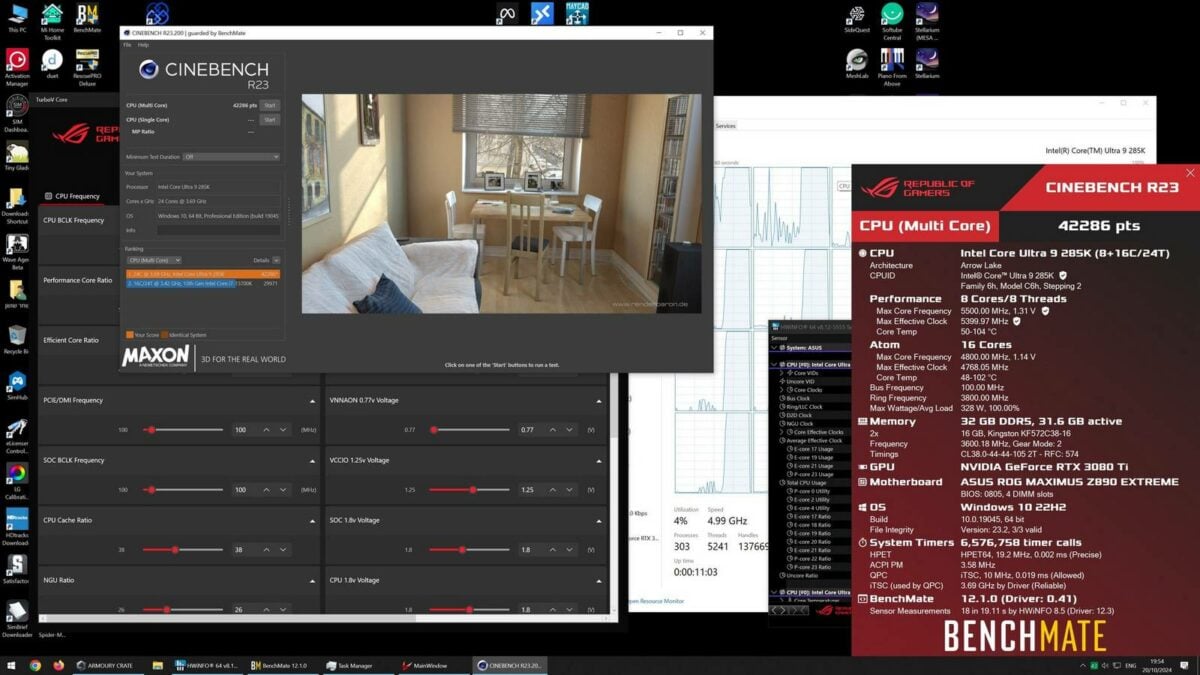Open MeshLab desktop icon
Image resolution: width=1200 pixels, height=675 pixels.
click(857, 59)
